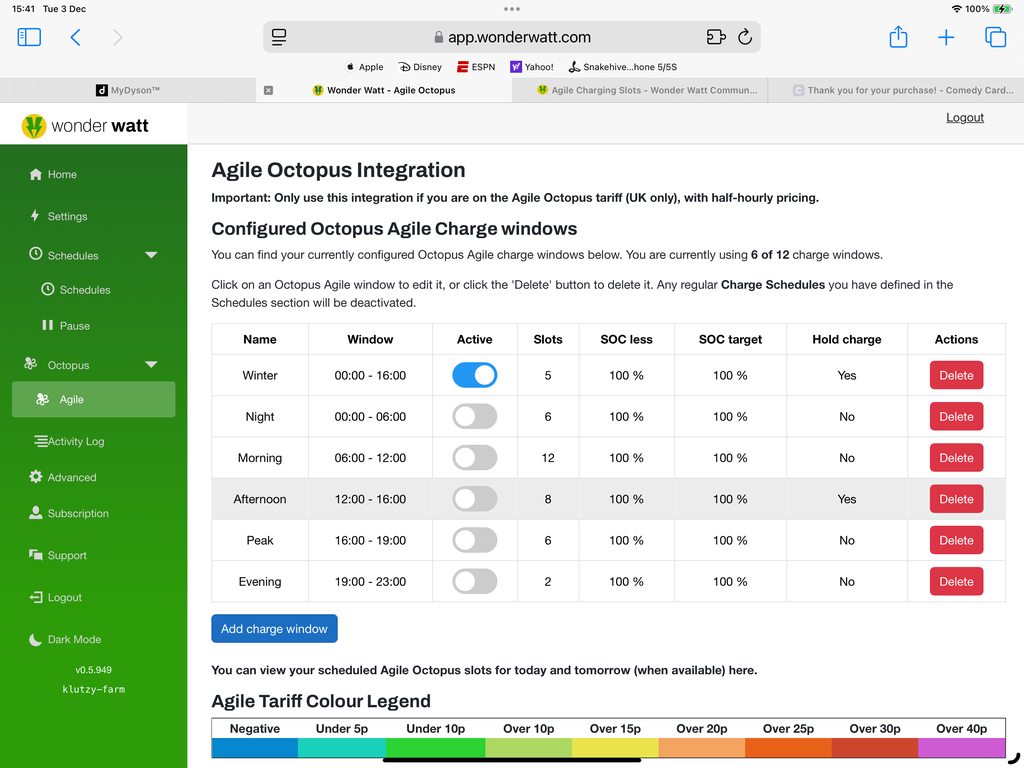Screen dimensions: 1024x768
Task: Collapse the Octopus sidebar section
Action: point(151,365)
